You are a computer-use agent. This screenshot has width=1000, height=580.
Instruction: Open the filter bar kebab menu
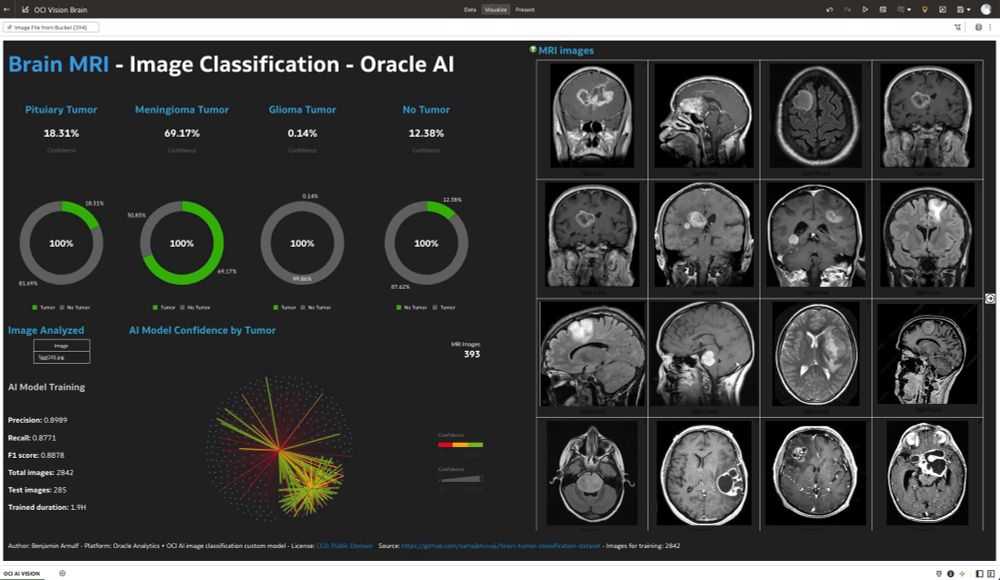990,27
